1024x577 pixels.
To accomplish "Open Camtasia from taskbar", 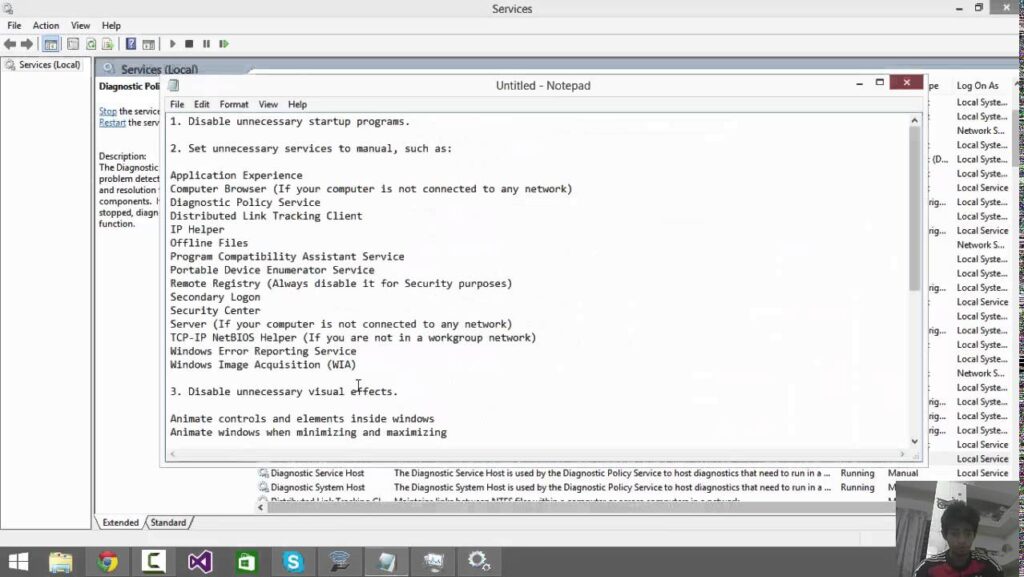I will point(154,561).
